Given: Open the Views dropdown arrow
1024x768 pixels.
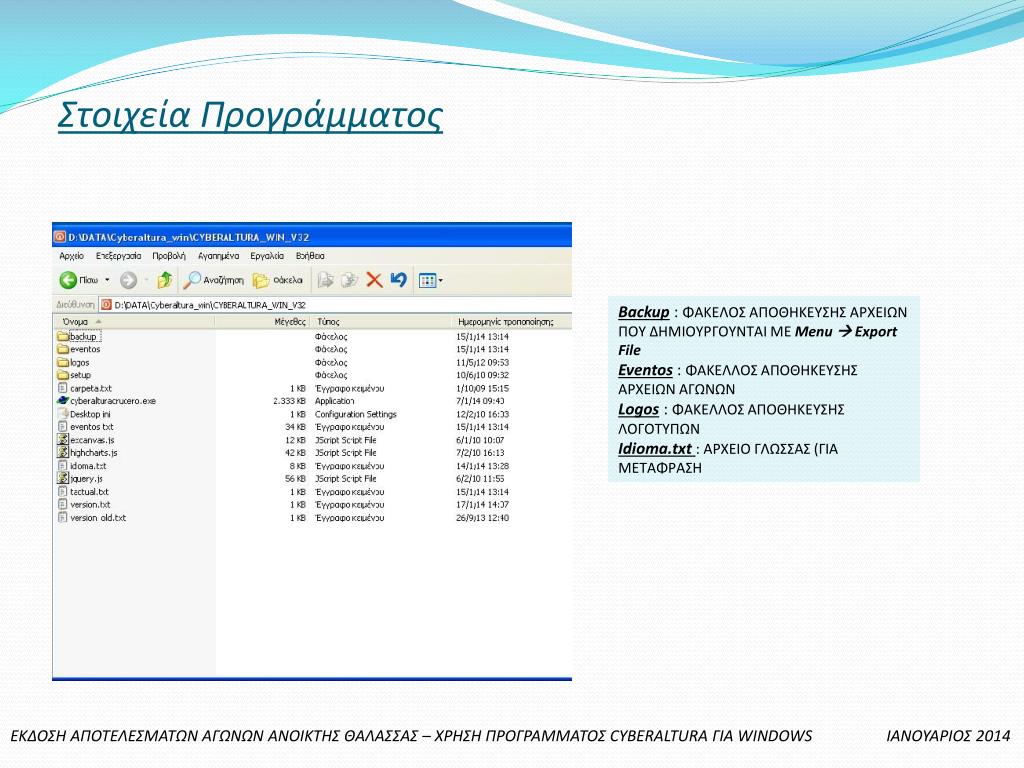Looking at the screenshot, I should point(441,280).
